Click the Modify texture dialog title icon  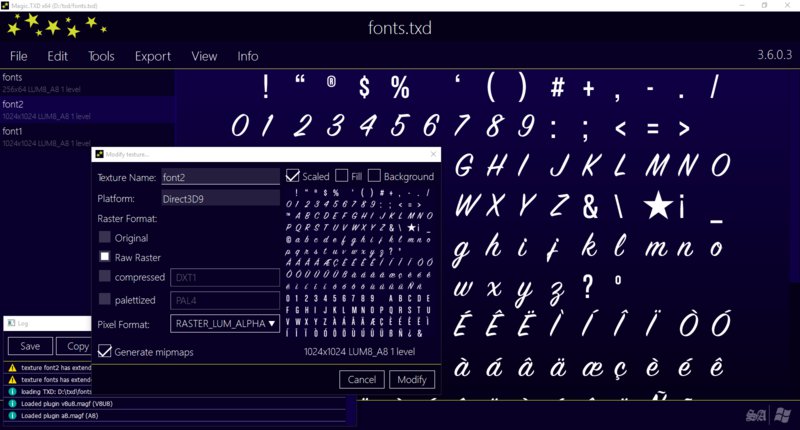pos(99,154)
